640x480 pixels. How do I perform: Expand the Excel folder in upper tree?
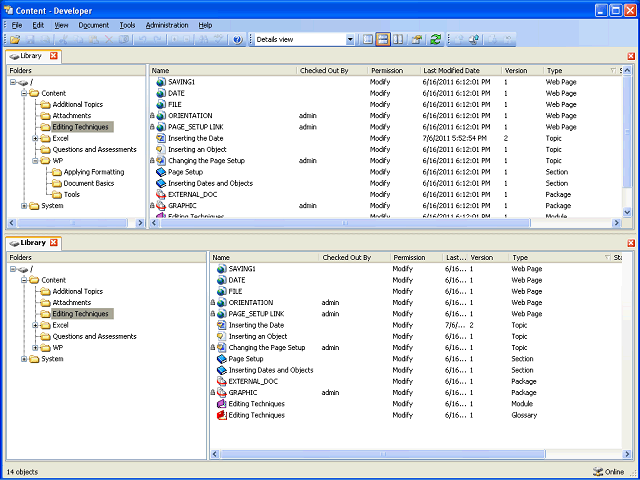pyautogui.click(x=35, y=138)
